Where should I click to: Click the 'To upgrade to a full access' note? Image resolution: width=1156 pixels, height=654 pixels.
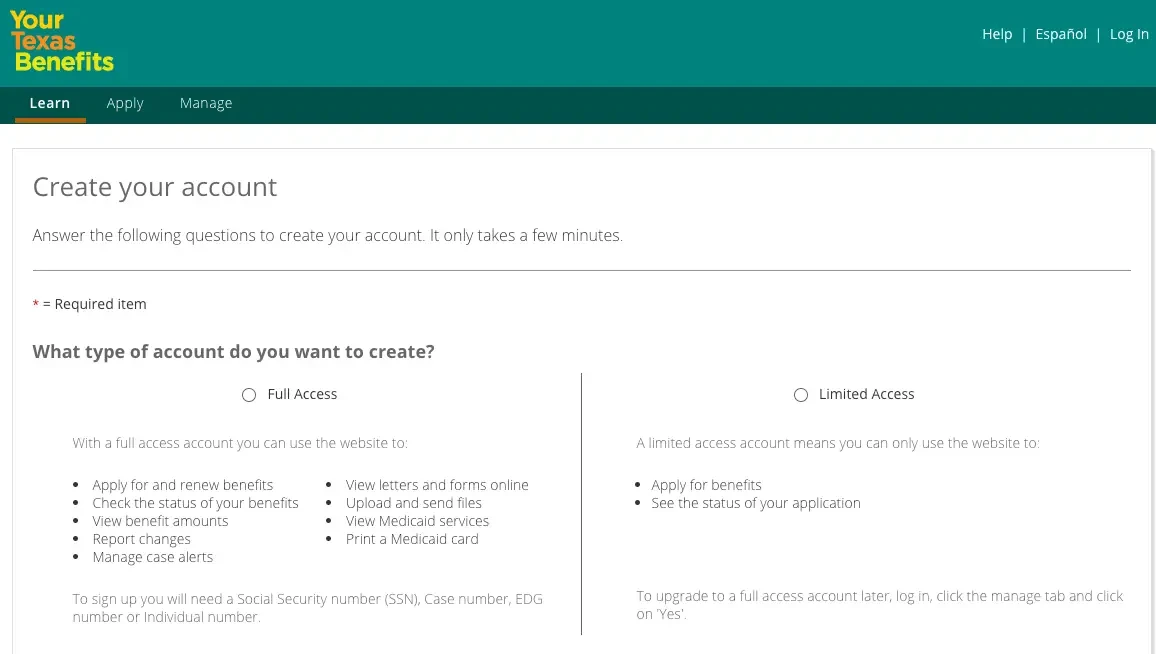pyautogui.click(x=880, y=605)
